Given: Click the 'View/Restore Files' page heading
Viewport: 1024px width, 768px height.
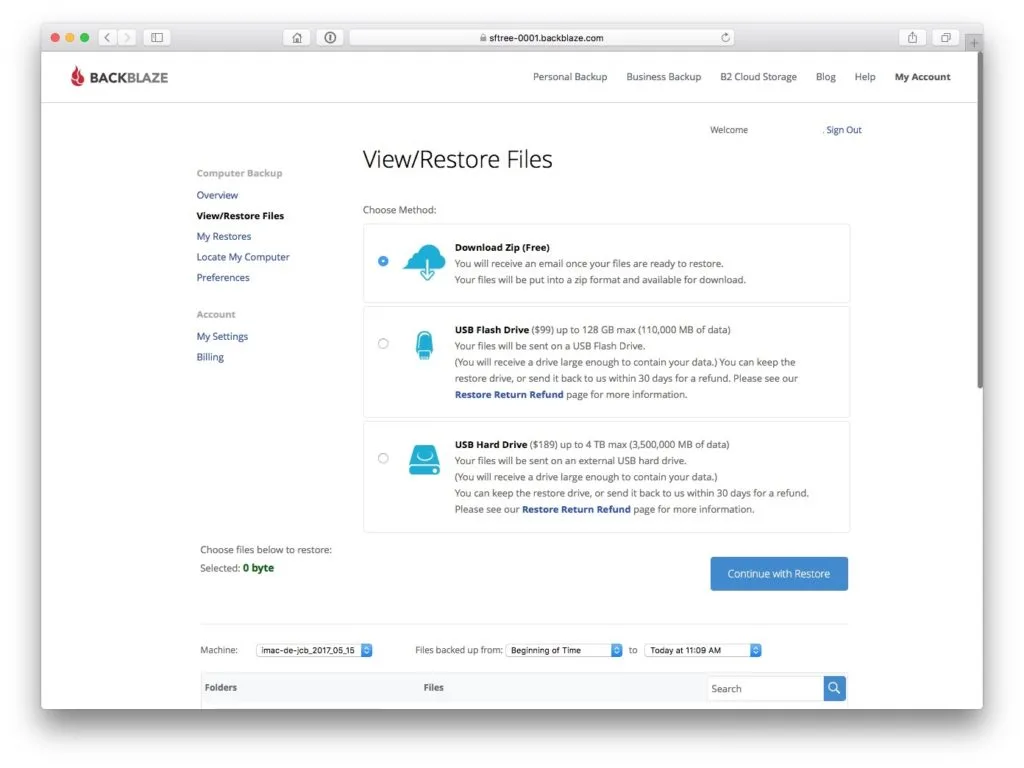Looking at the screenshot, I should click(x=457, y=159).
